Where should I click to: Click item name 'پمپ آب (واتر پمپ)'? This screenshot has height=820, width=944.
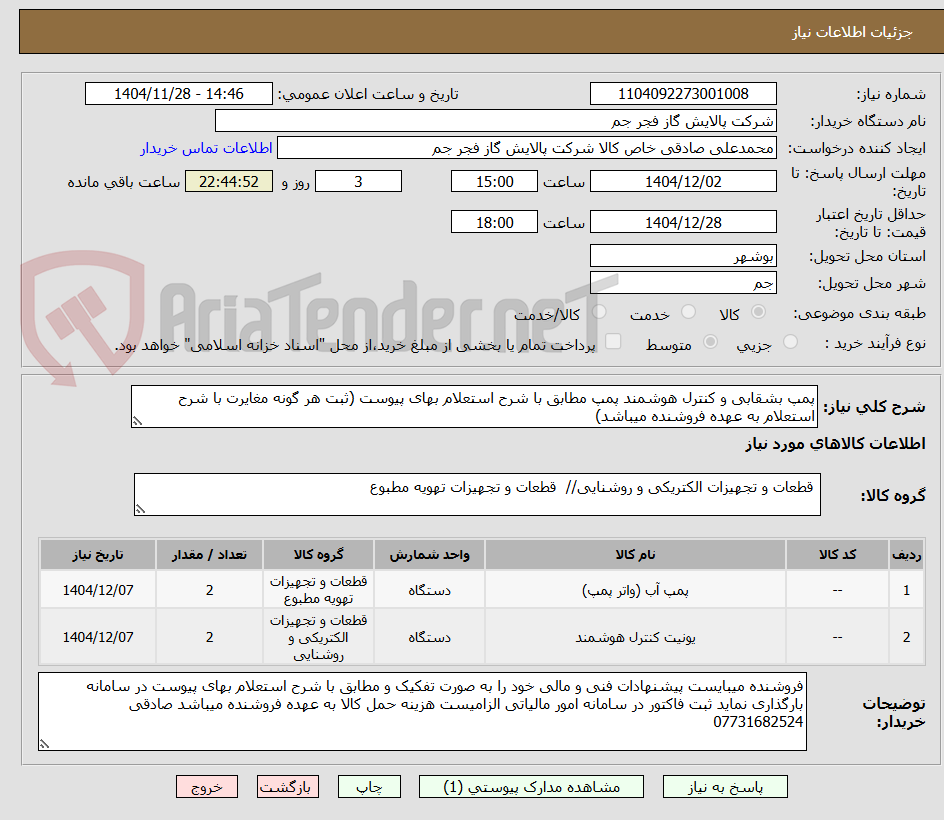[x=635, y=591]
